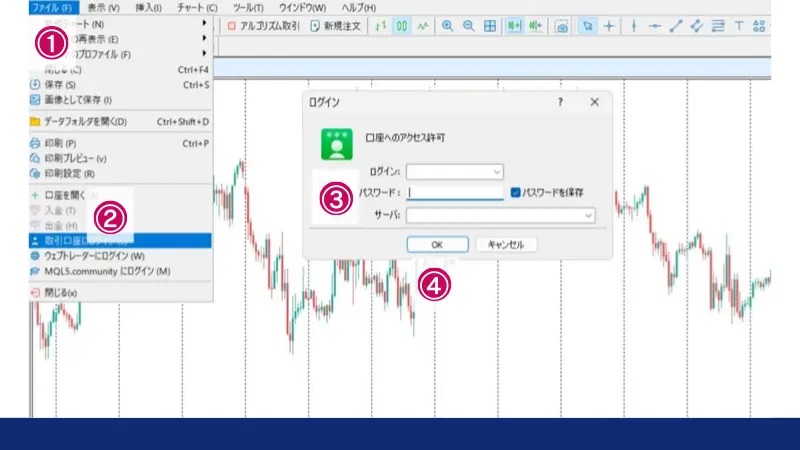Toggle the パスワードを保存 checkbox
This screenshot has height=450, width=800.
(515, 192)
